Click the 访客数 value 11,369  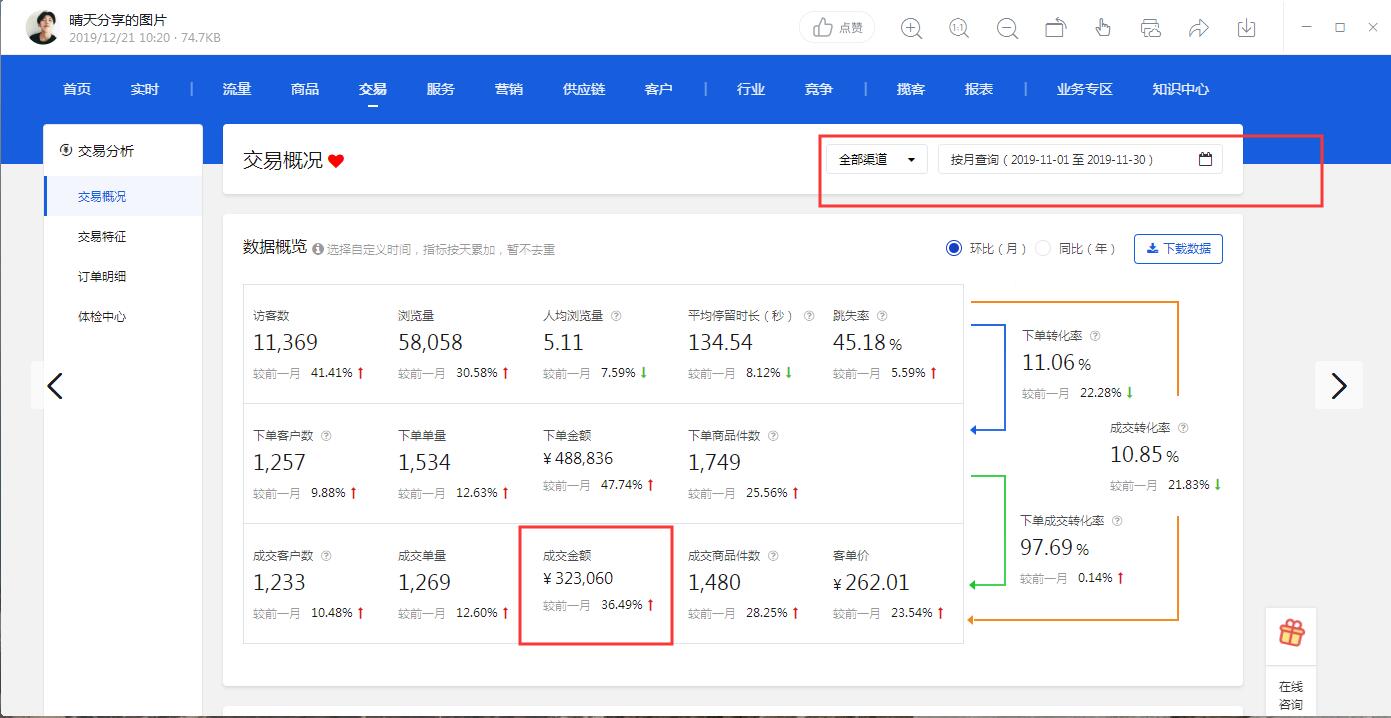(286, 342)
